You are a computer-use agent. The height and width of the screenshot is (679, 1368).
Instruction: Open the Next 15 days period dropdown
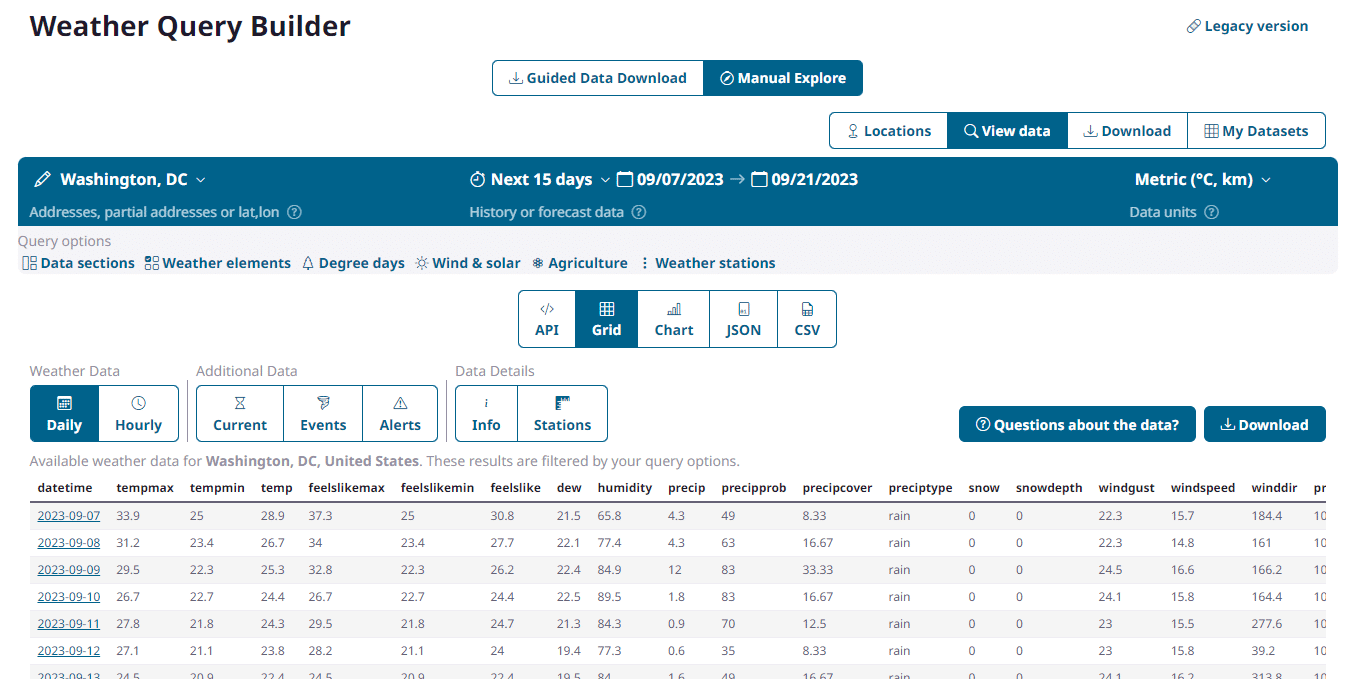605,180
